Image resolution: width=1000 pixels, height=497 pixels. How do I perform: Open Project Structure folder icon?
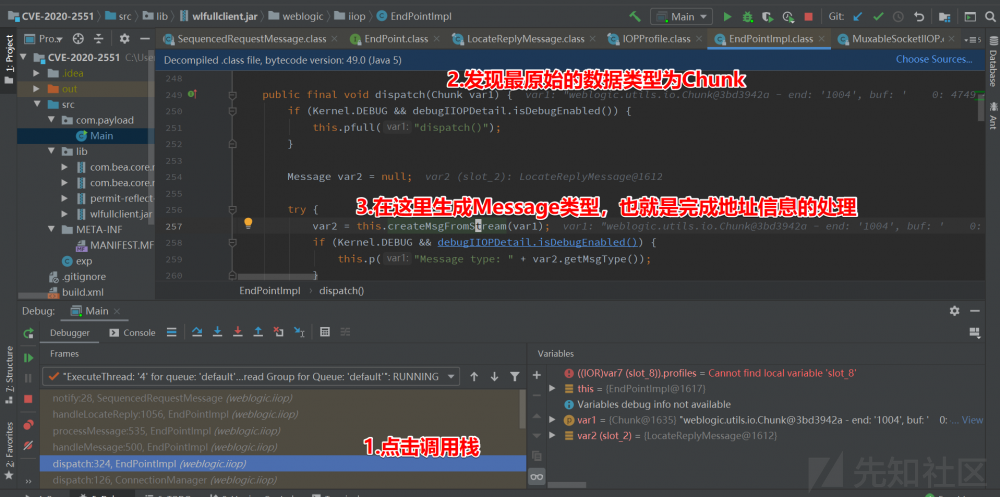945,17
